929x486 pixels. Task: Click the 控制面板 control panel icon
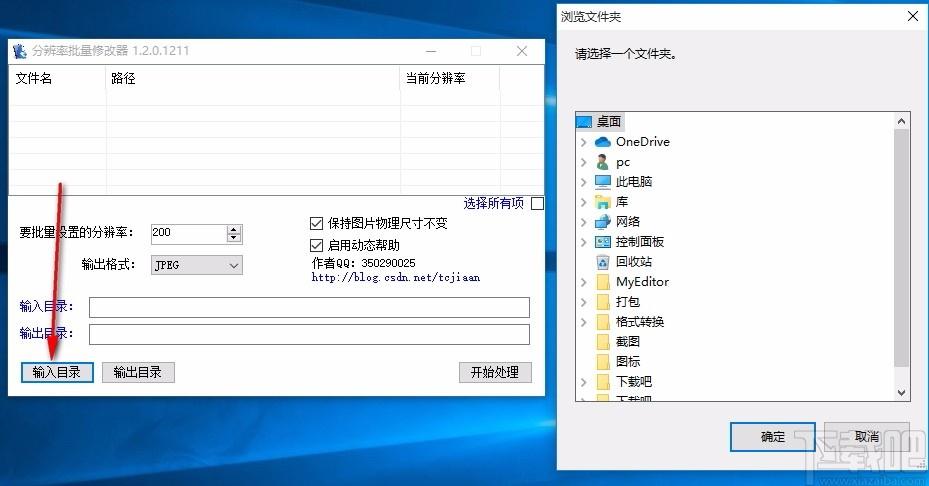[x=603, y=242]
